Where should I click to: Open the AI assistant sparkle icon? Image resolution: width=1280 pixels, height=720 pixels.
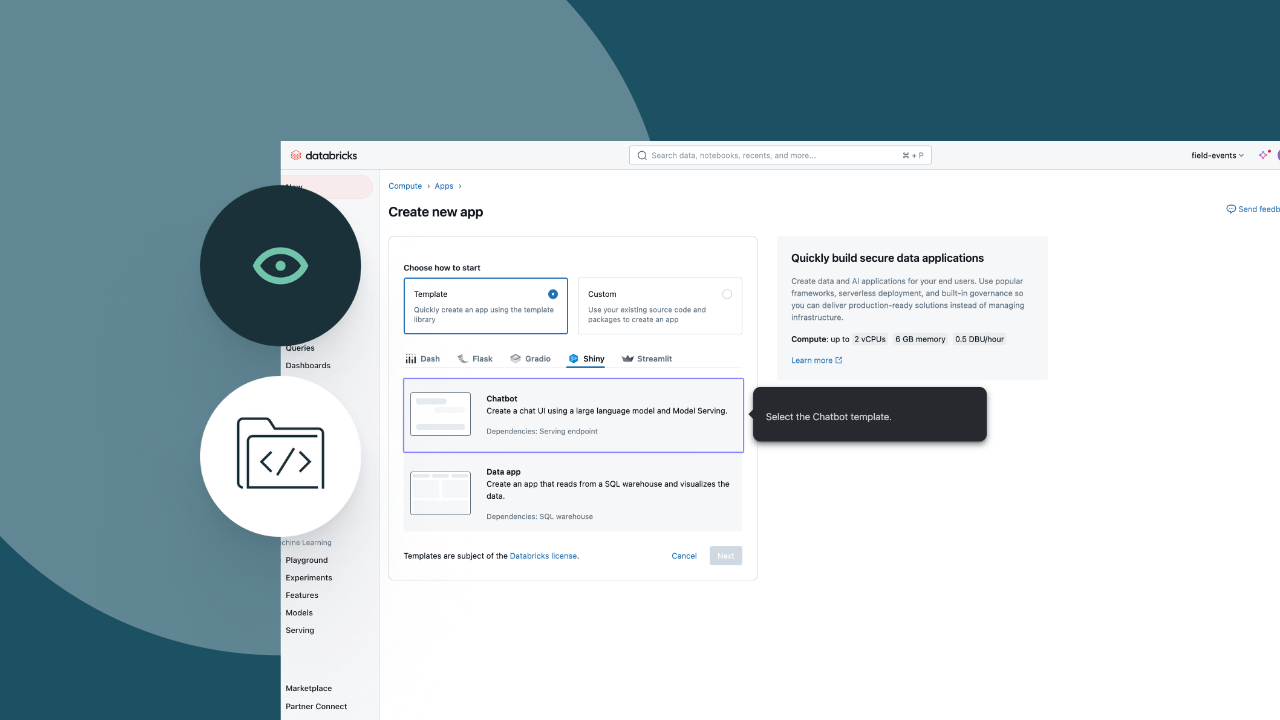click(x=1263, y=155)
